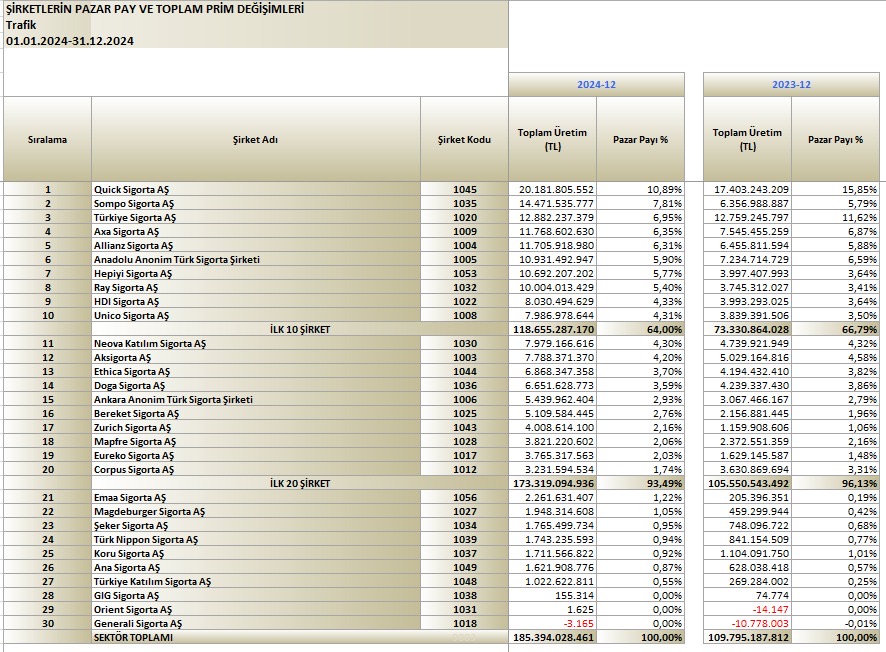Image resolution: width=886 pixels, height=652 pixels.
Task: Select the top-10 total '118.655.287.170'
Action: pyautogui.click(x=553, y=329)
